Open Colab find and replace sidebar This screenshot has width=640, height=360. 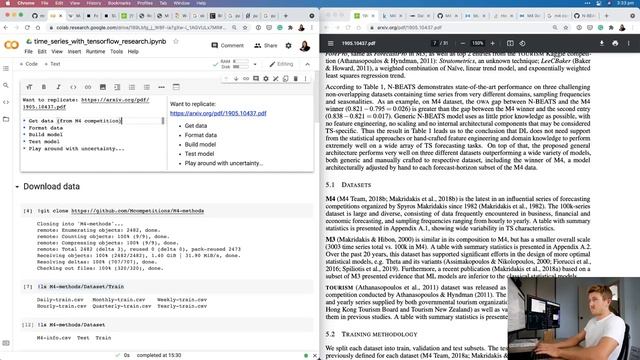tap(6, 85)
